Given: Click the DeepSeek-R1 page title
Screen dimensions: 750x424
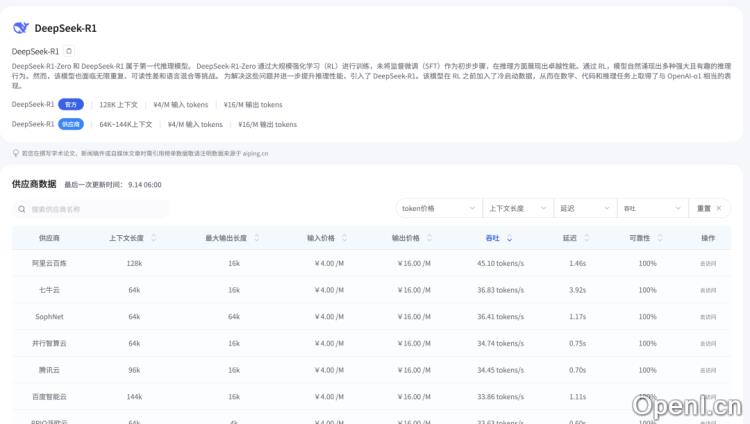Looking at the screenshot, I should [x=66, y=28].
